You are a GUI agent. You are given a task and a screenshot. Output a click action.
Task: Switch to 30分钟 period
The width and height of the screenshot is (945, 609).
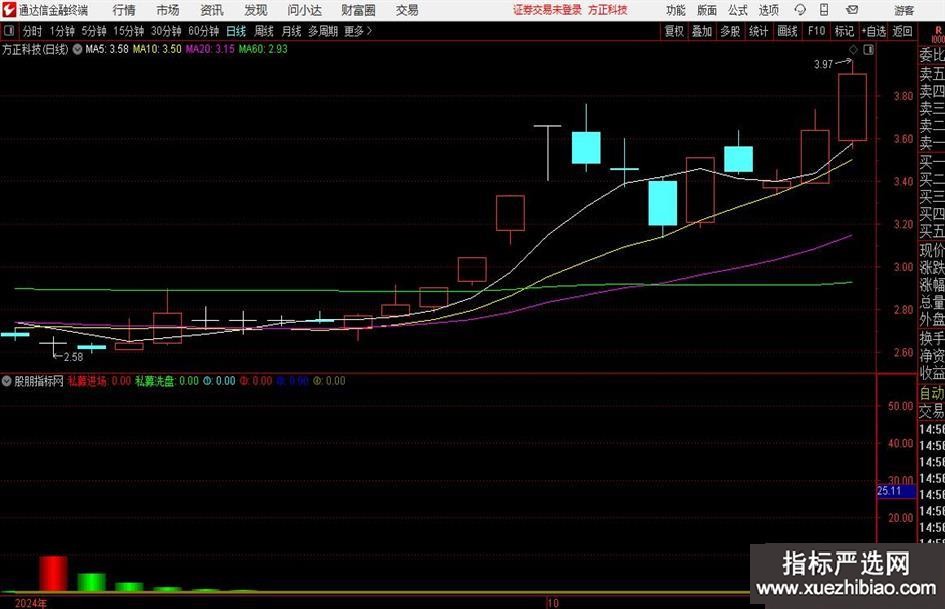pyautogui.click(x=166, y=31)
